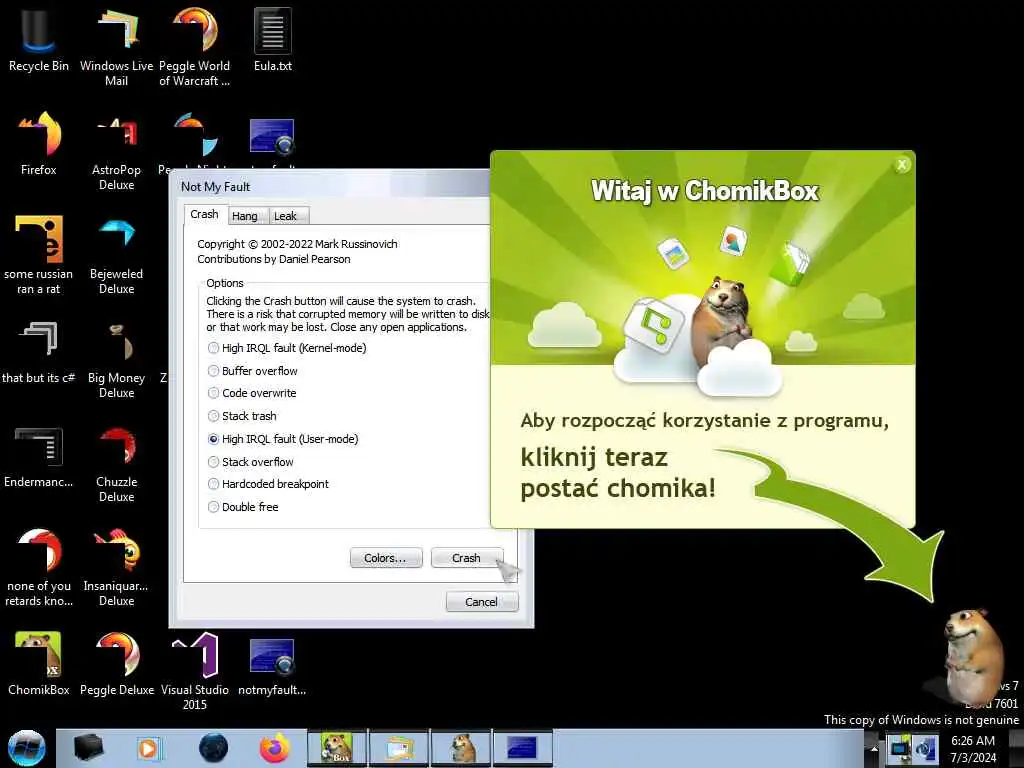Select AstroPop Deluxe desktop icon
The width and height of the screenshot is (1024, 768).
pyautogui.click(x=116, y=152)
